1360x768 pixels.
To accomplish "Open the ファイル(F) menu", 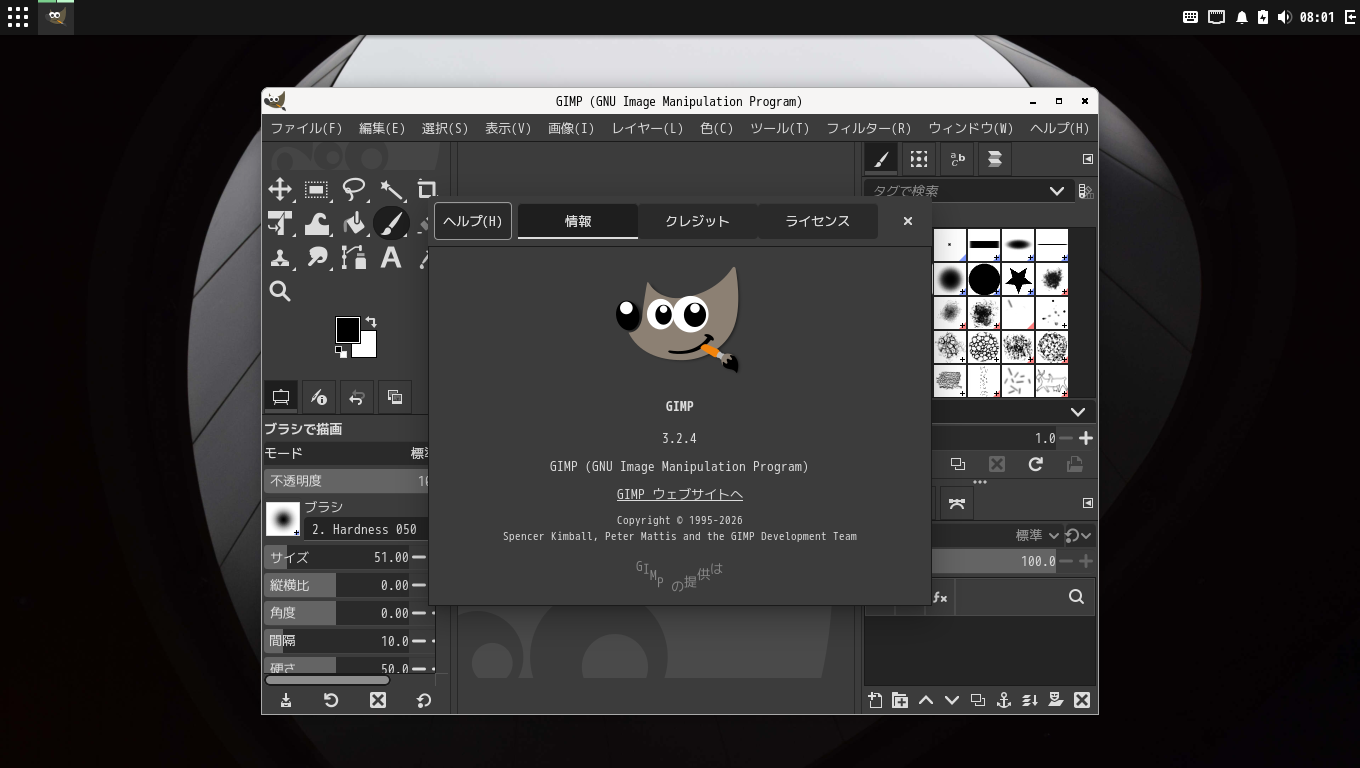I will coord(306,128).
